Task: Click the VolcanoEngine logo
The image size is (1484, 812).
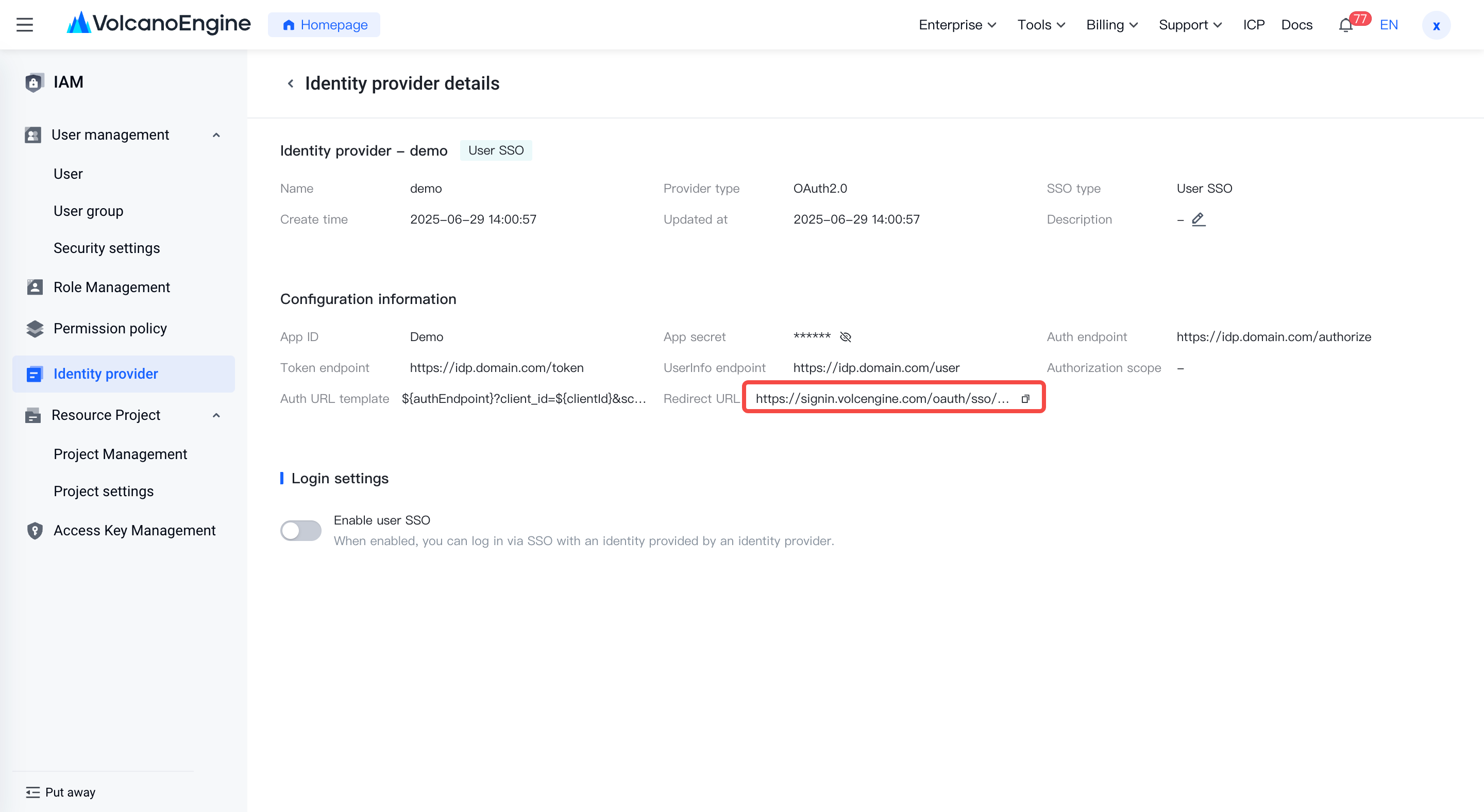Action: click(159, 24)
